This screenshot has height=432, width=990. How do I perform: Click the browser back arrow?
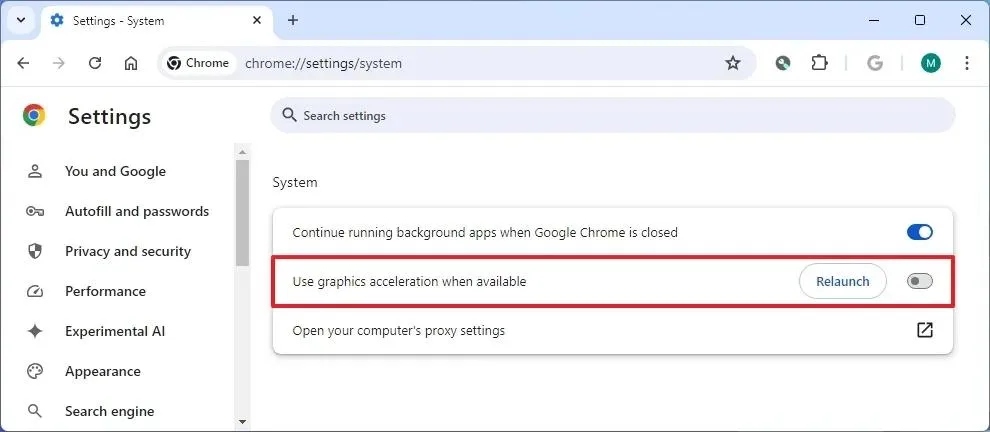click(x=24, y=63)
